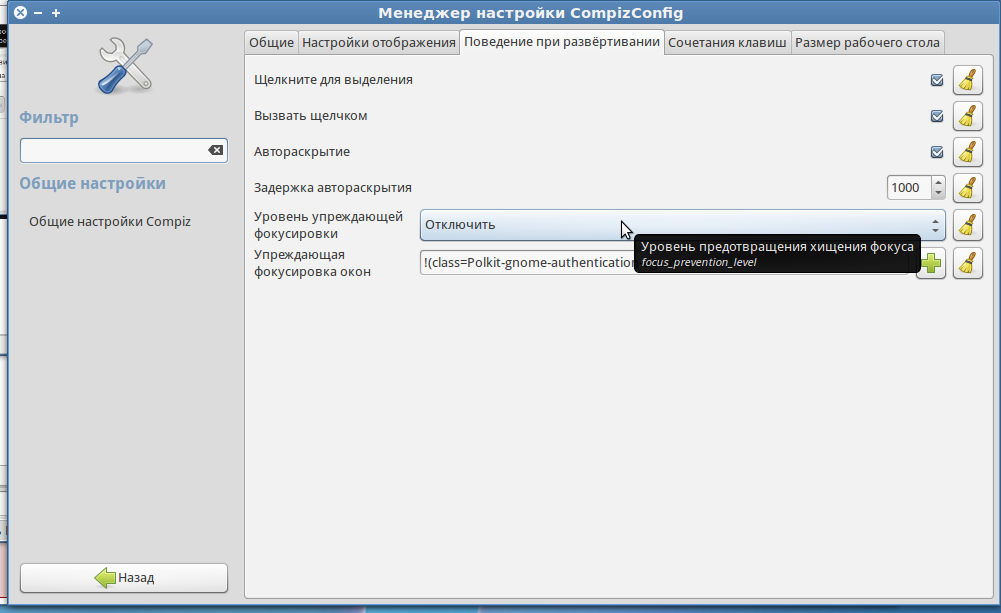Decrease Задержка автораскрытия with down arrow

point(938,193)
